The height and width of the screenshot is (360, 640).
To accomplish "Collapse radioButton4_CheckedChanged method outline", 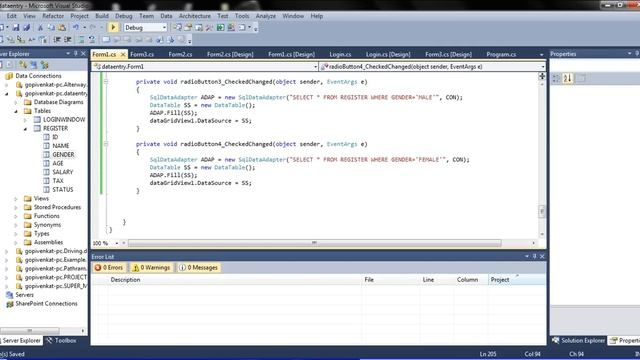I will (x=106, y=144).
